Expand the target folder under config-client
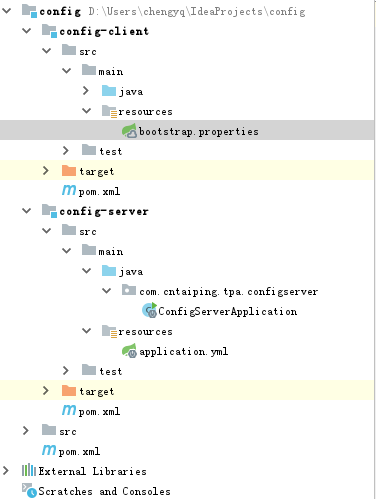 click(x=46, y=171)
